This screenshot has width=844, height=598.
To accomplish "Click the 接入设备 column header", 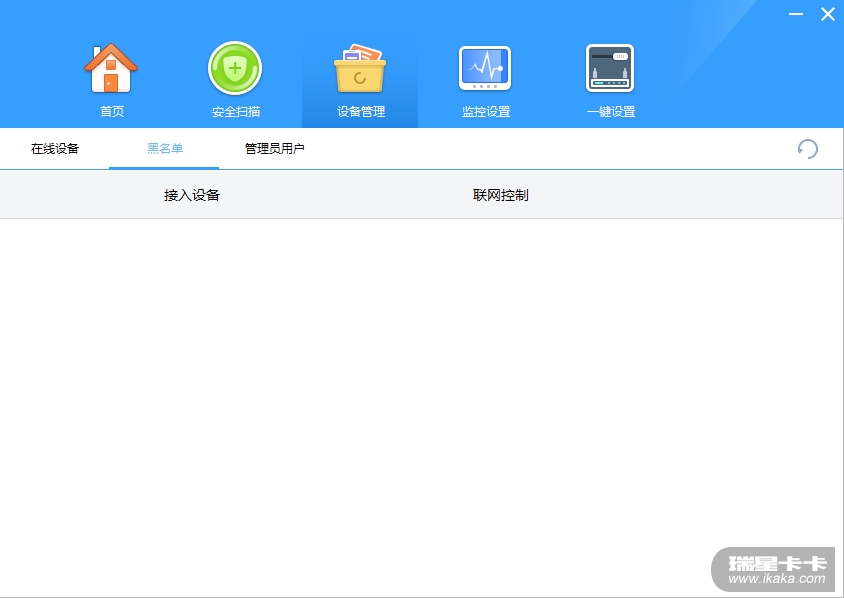I will [x=192, y=195].
